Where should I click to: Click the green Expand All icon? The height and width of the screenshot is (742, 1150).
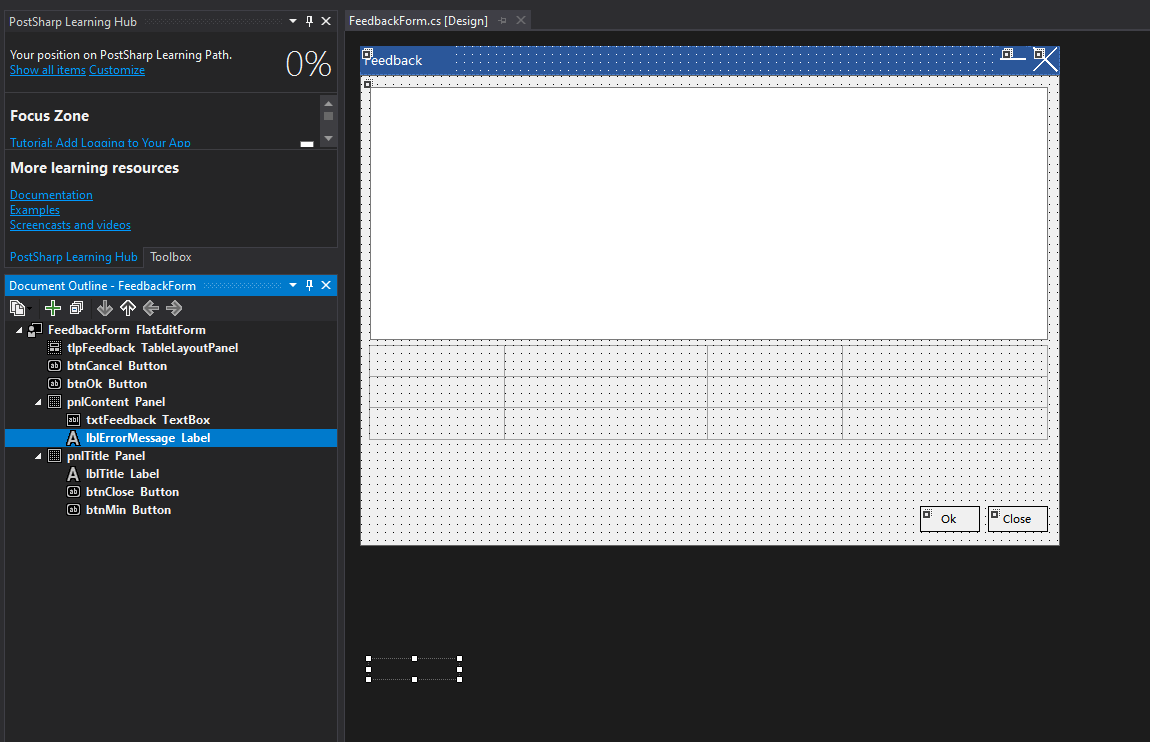pyautogui.click(x=52, y=308)
